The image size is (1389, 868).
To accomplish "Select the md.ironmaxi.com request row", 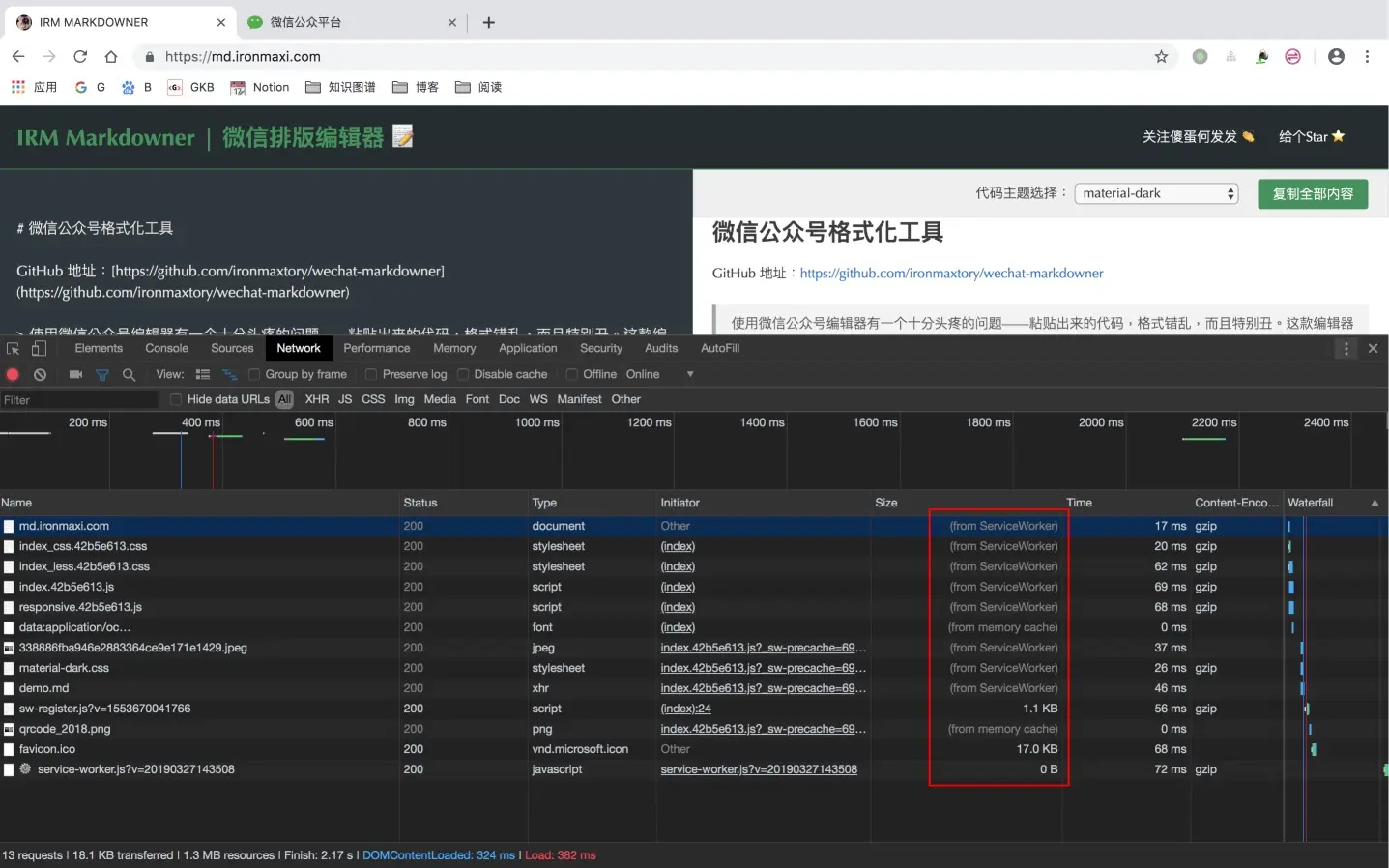I will [694, 526].
